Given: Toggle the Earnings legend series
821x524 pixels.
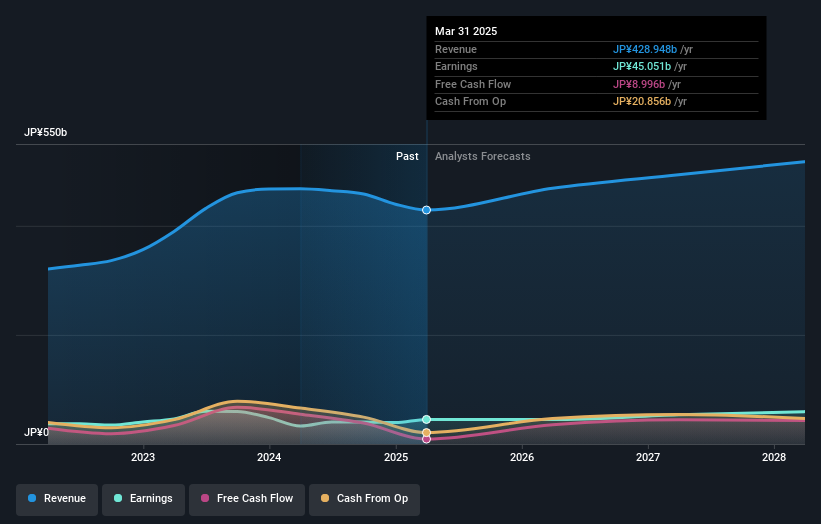Looking at the screenshot, I should (x=143, y=499).
